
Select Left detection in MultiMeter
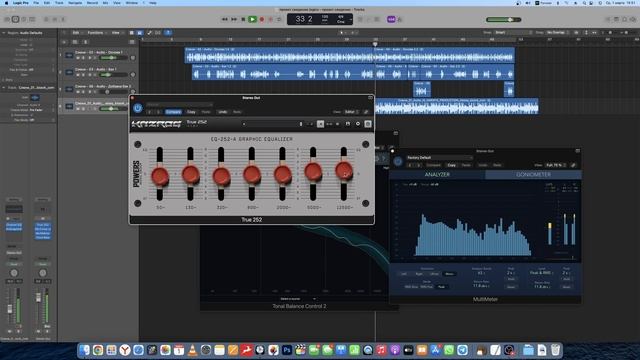coord(404,274)
